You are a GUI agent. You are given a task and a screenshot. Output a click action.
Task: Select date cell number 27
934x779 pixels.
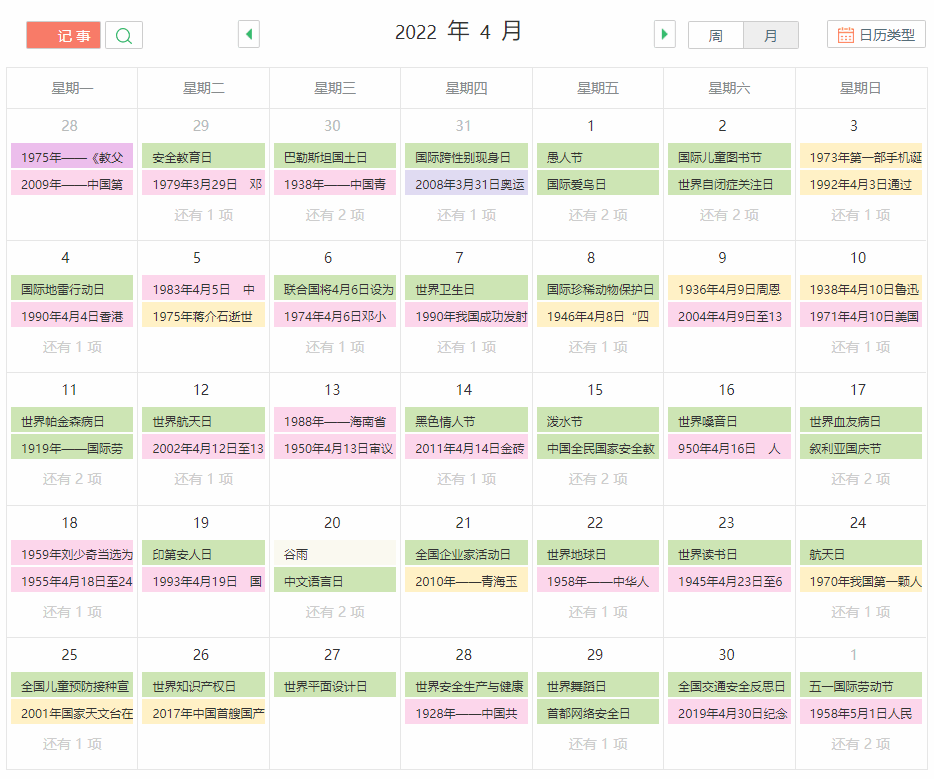[332, 655]
